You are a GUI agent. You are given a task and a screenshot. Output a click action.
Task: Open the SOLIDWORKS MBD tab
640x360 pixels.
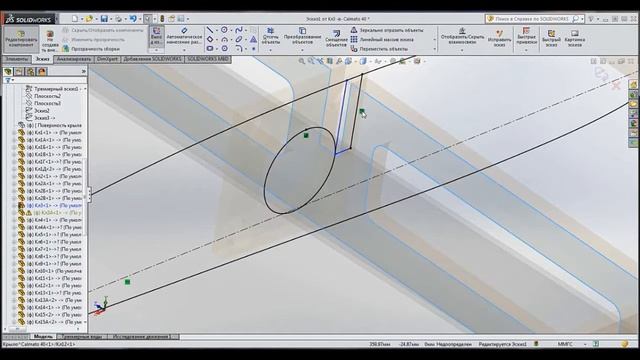(208, 59)
